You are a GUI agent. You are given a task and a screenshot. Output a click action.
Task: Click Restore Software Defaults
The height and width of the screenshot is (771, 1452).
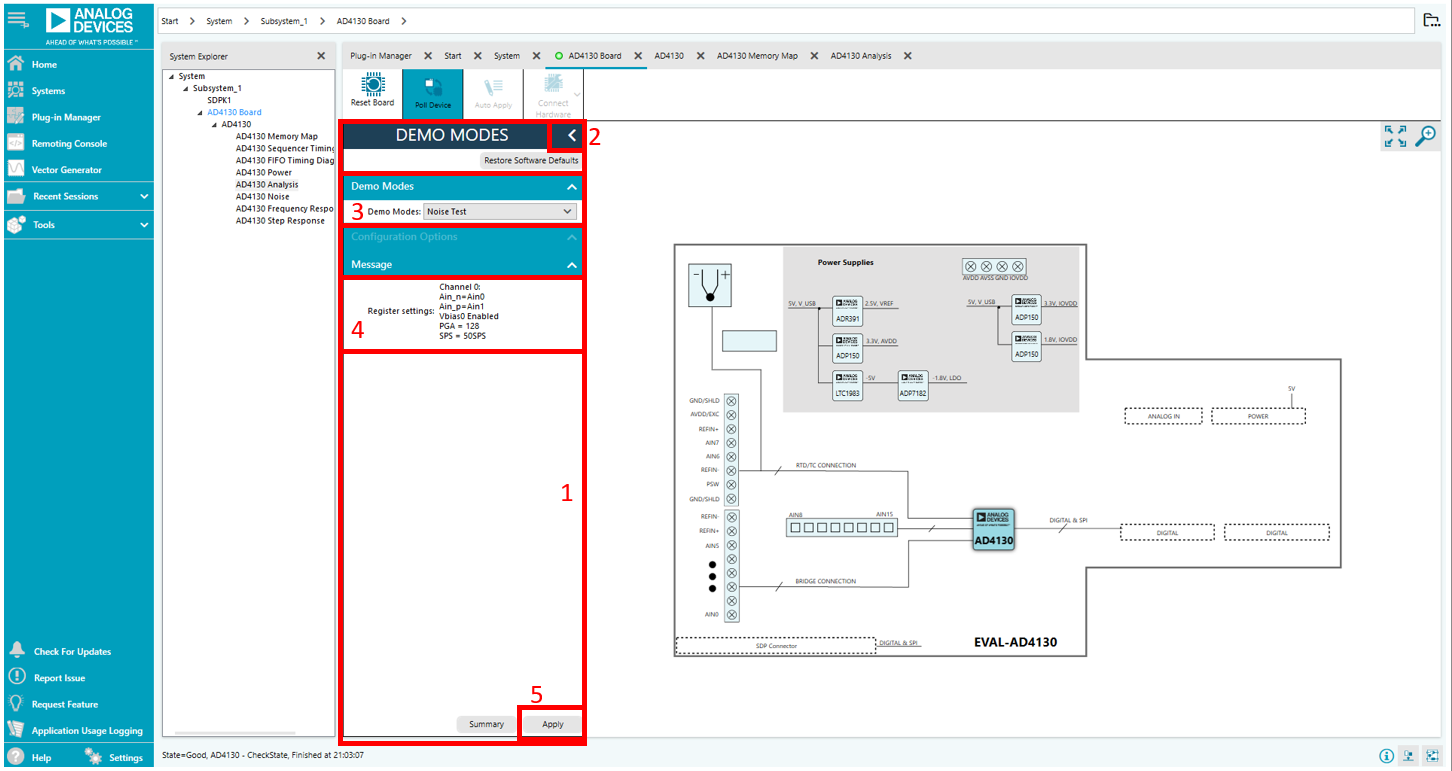pyautogui.click(x=531, y=160)
